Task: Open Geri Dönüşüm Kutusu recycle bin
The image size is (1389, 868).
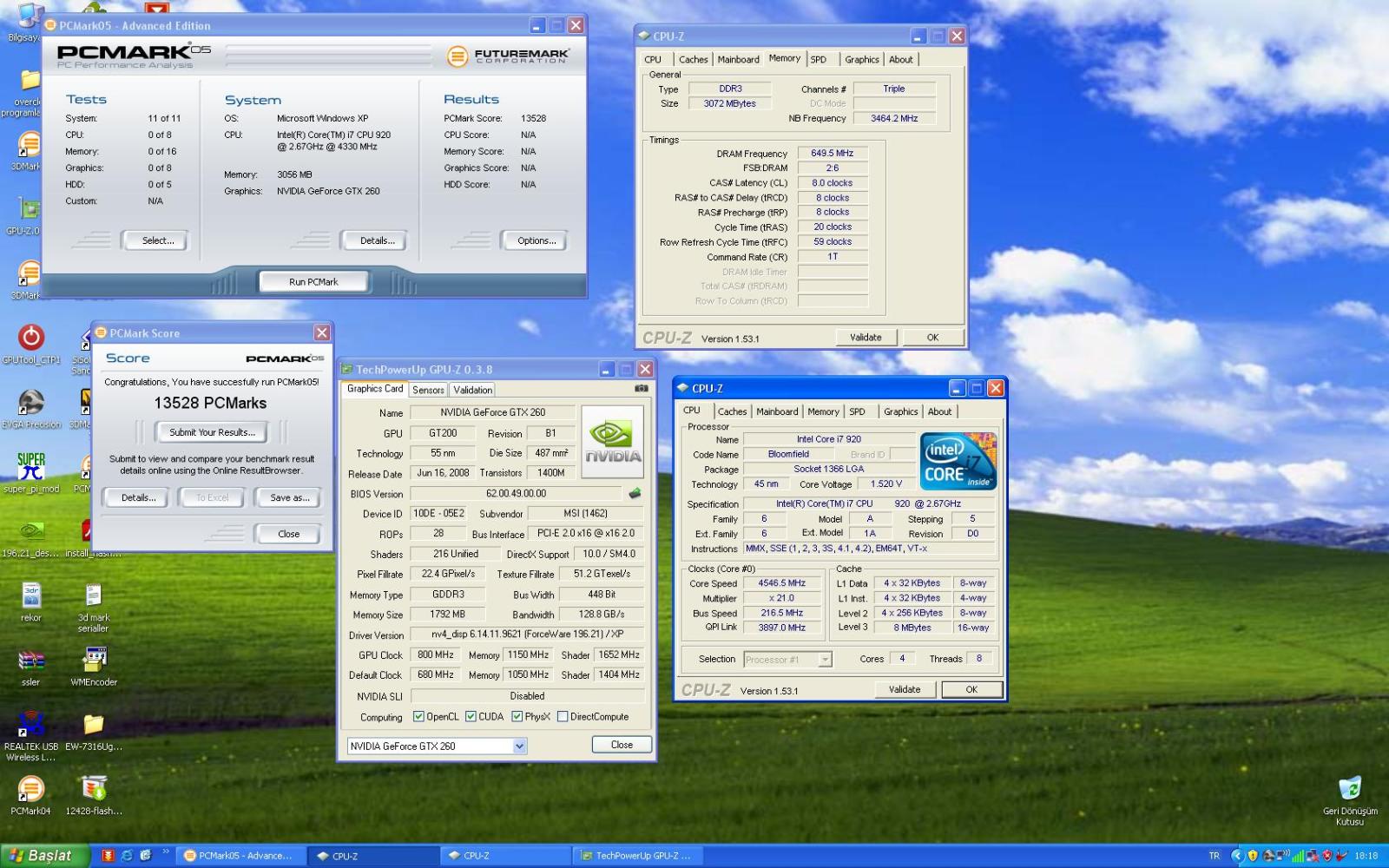Action: [x=1350, y=800]
